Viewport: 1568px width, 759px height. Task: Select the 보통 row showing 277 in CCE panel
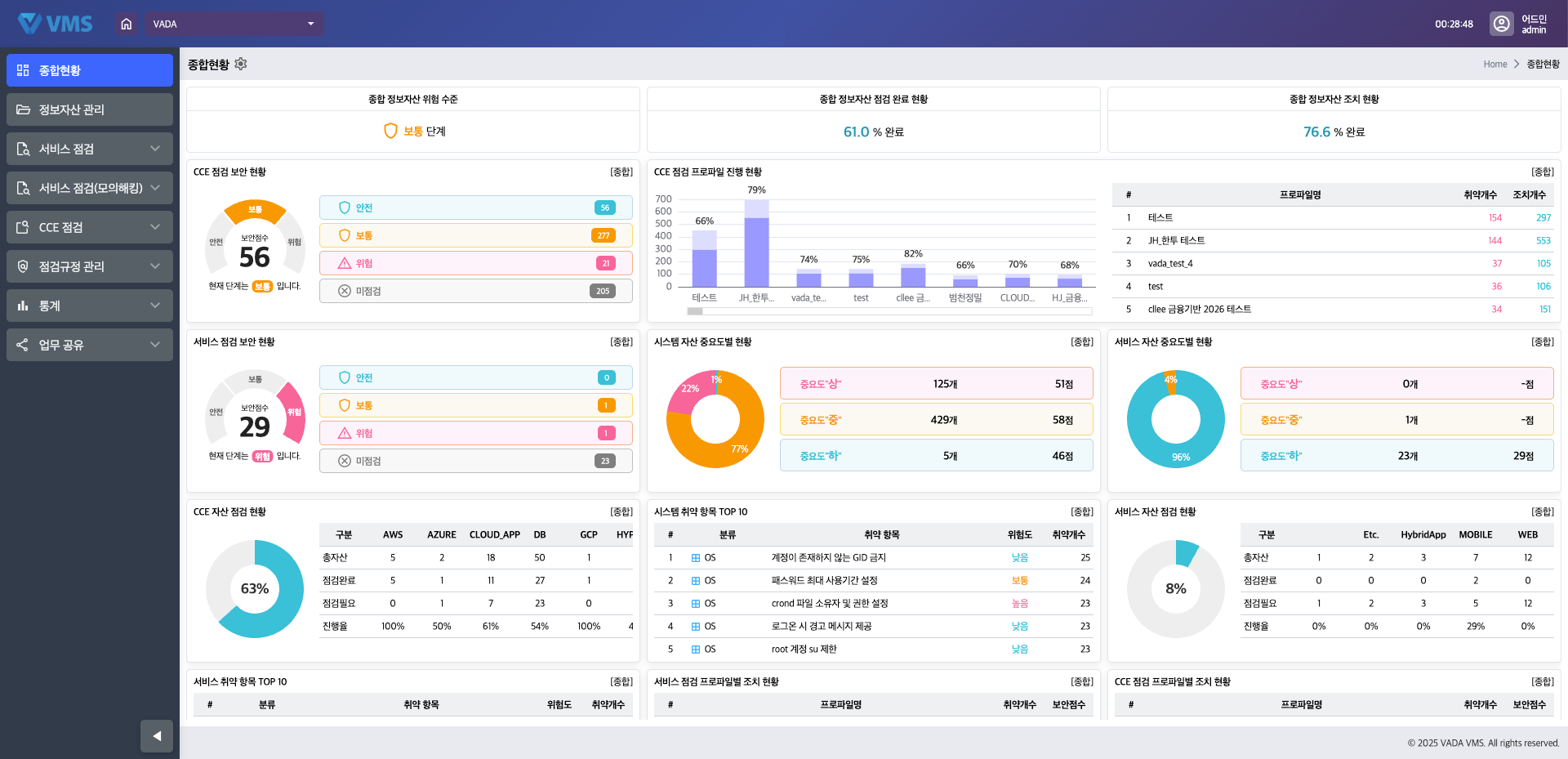coord(476,235)
